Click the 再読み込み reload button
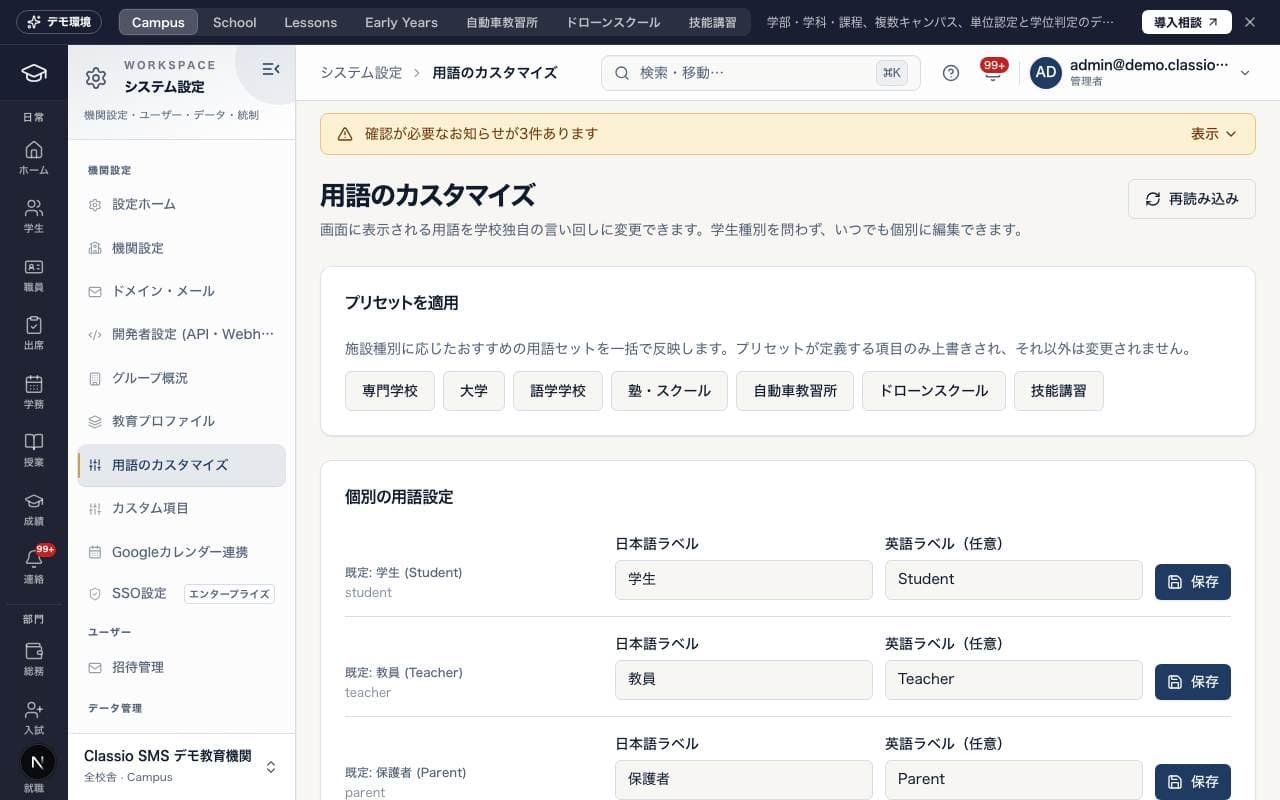The image size is (1280, 800). tap(1192, 199)
